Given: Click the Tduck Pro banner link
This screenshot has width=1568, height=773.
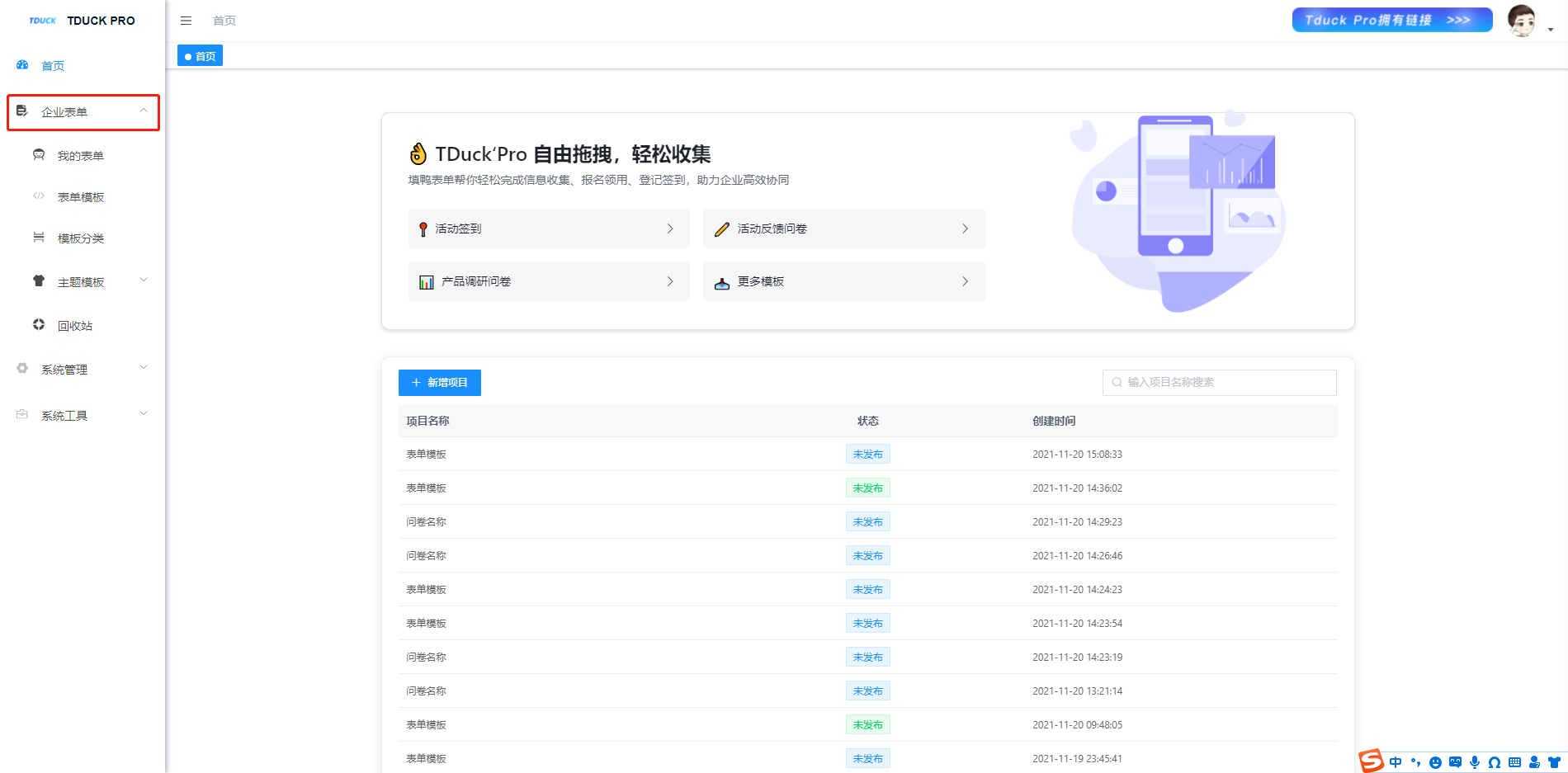Looking at the screenshot, I should coord(1391,20).
